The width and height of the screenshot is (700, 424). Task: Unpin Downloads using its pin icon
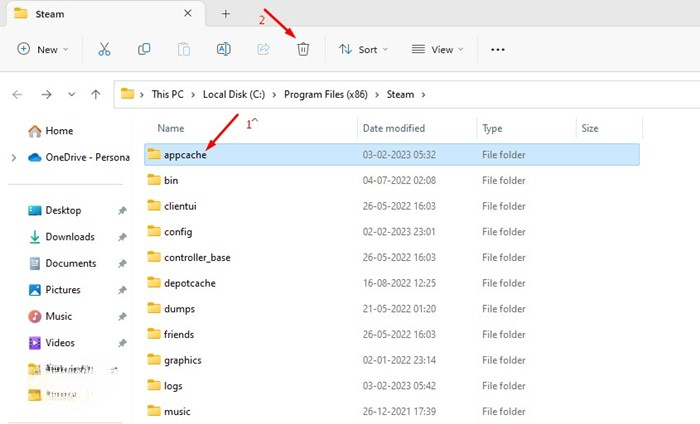(x=122, y=237)
